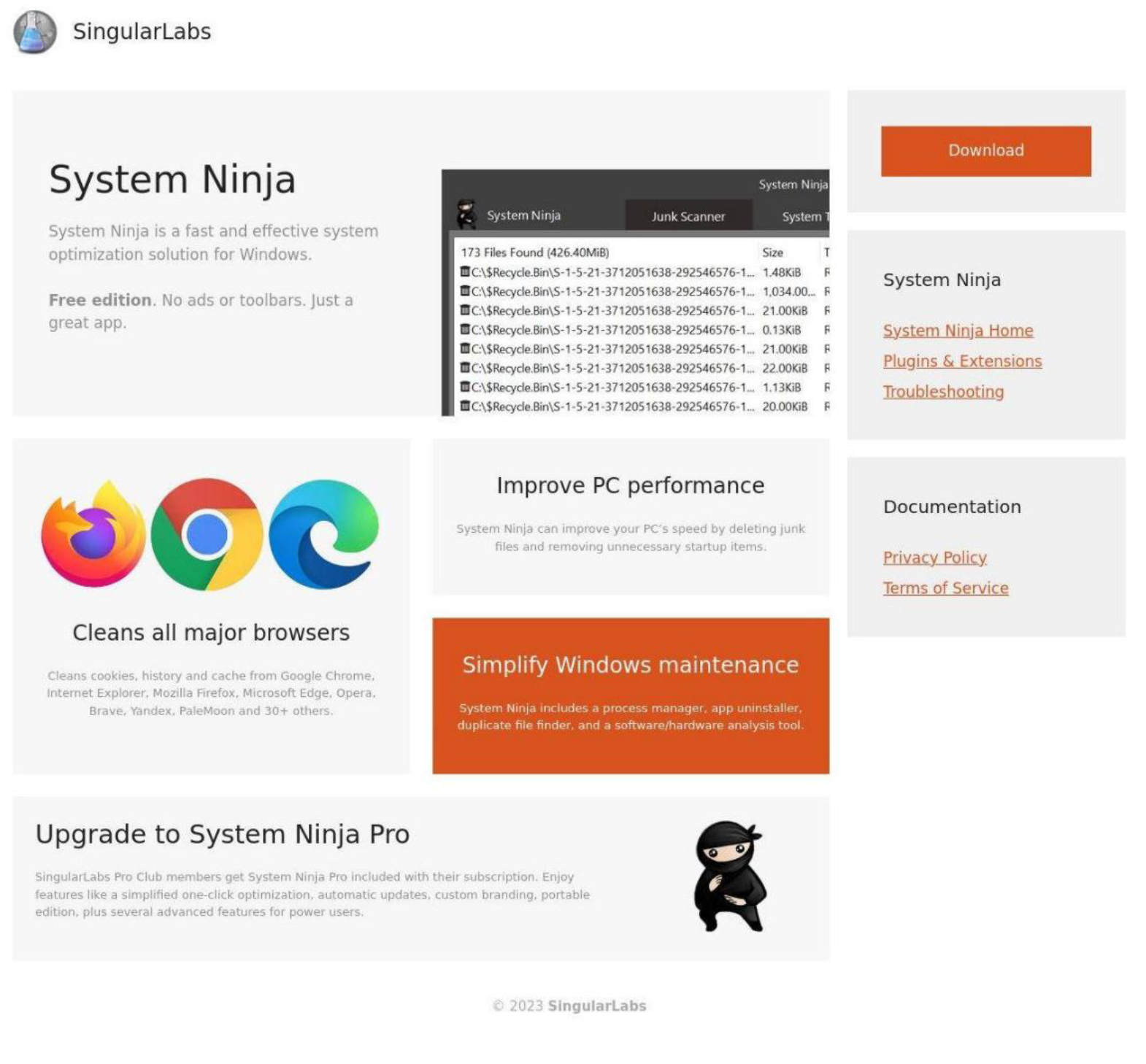This screenshot has height=1064, width=1146.
Task: Click the orange Download button
Action: pyautogui.click(x=985, y=151)
